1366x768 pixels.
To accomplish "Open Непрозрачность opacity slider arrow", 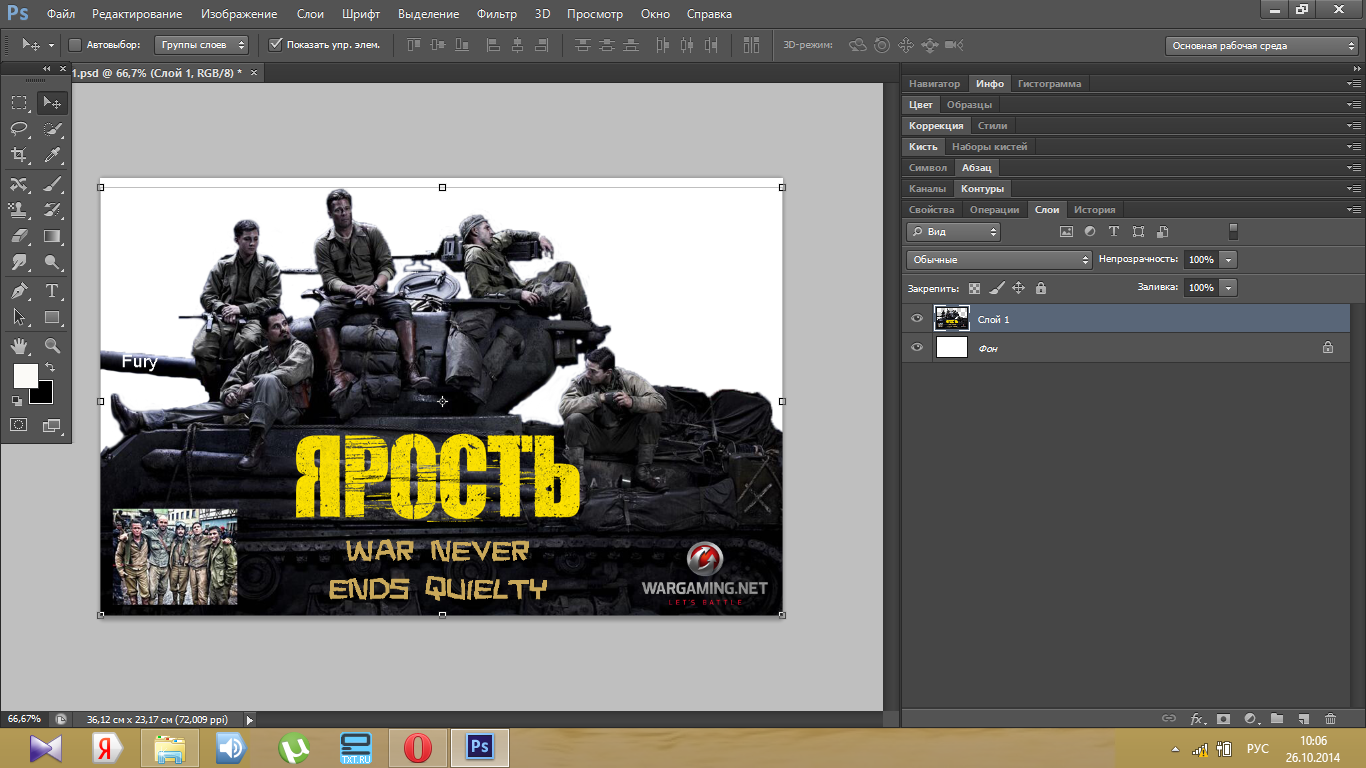I will [1228, 259].
